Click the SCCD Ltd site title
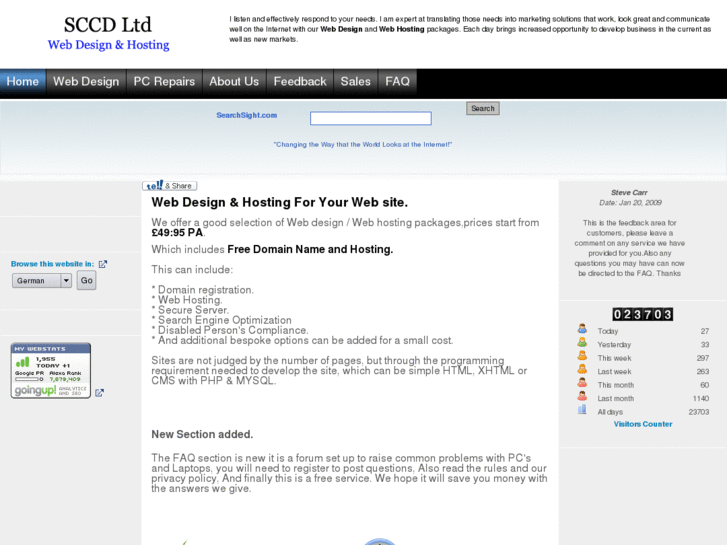727x545 pixels. click(x=108, y=25)
